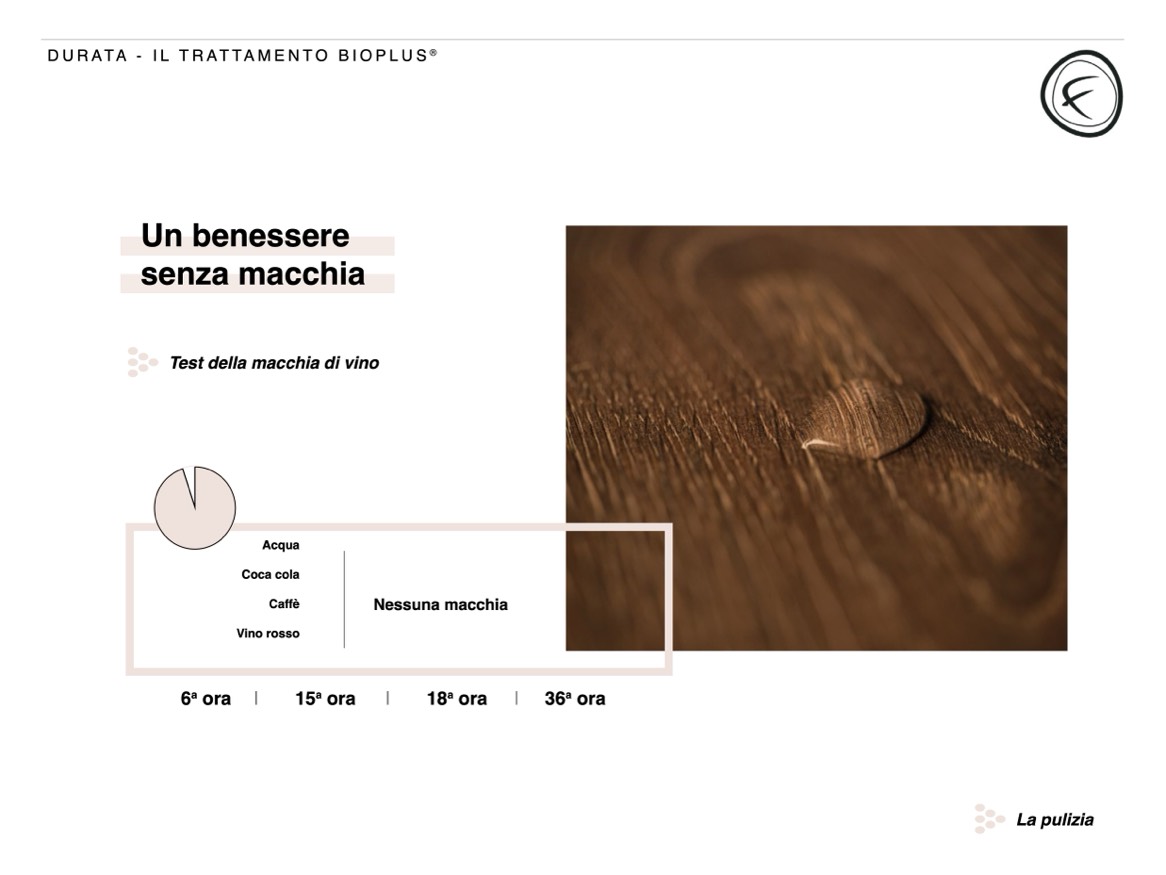The image size is (1166, 875).
Task: Click the dots icon next to La pulizia
Action: click(988, 819)
